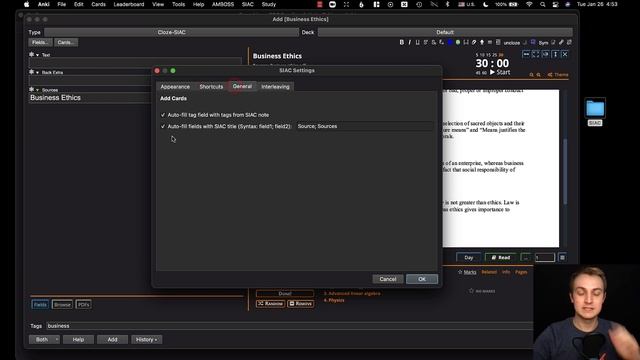Toggle italic formatting in the editor toolbar
This screenshot has width=640, height=360.
click(x=409, y=42)
